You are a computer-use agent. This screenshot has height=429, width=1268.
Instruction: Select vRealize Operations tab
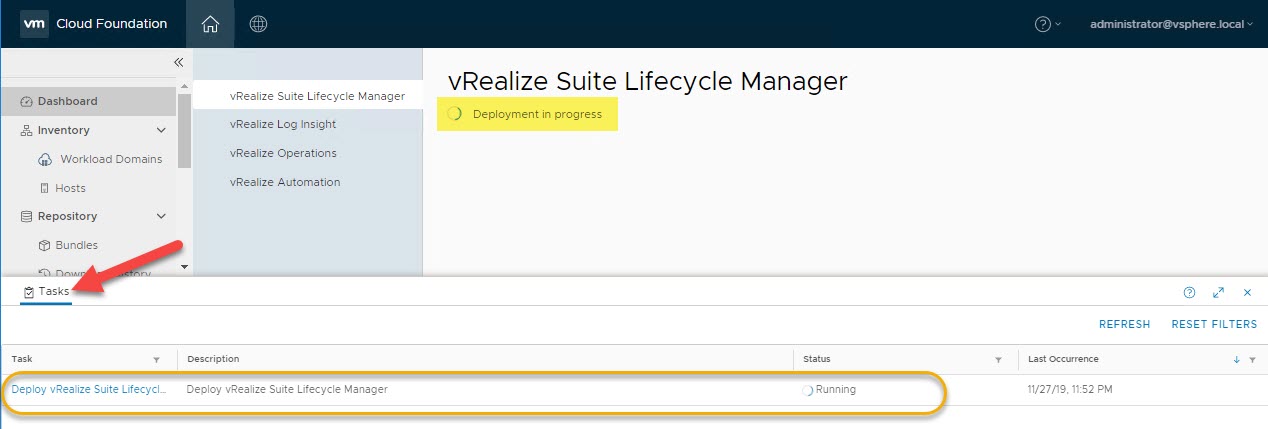coord(283,153)
